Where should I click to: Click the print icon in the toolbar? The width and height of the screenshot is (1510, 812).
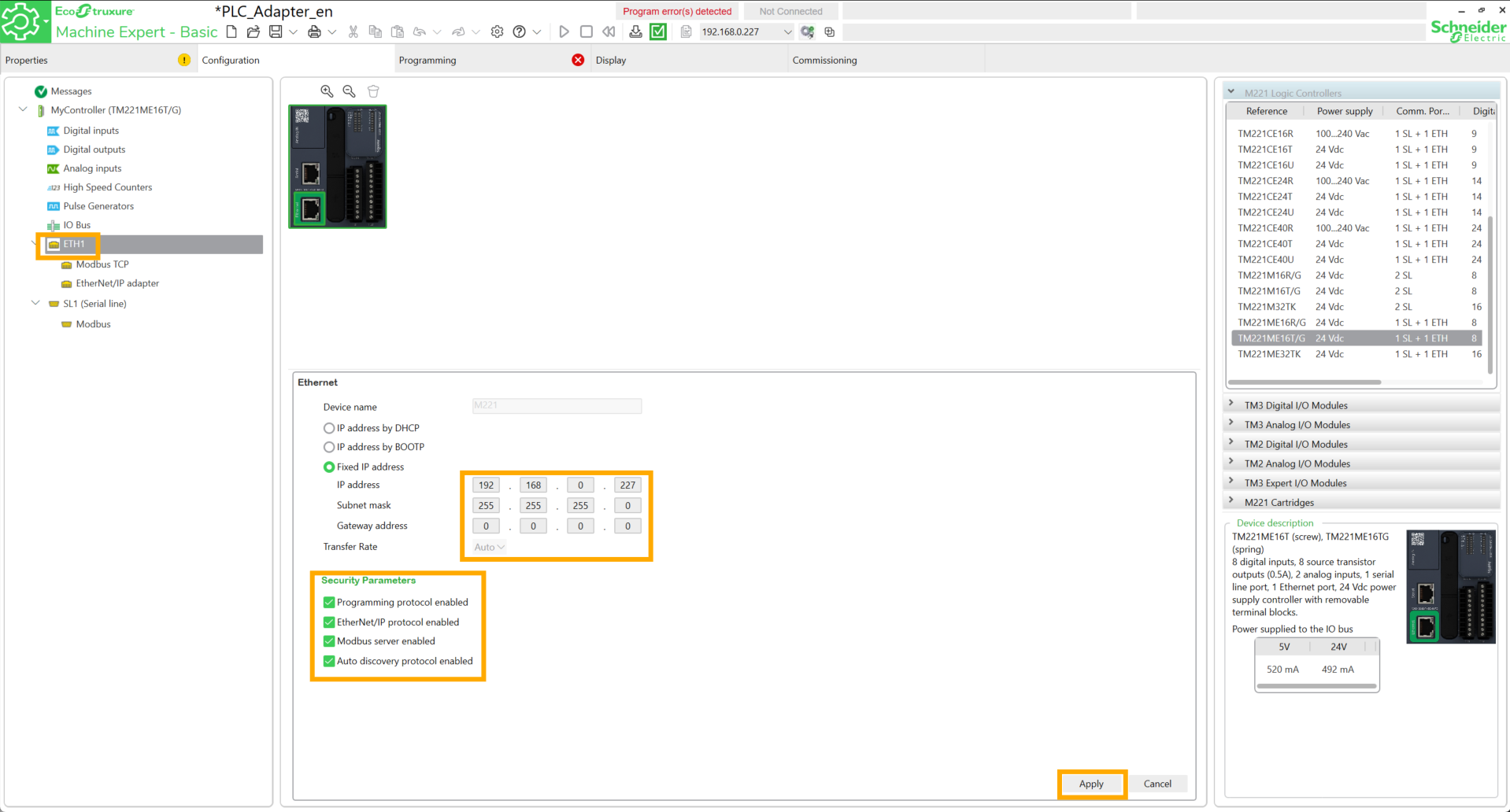[314, 32]
